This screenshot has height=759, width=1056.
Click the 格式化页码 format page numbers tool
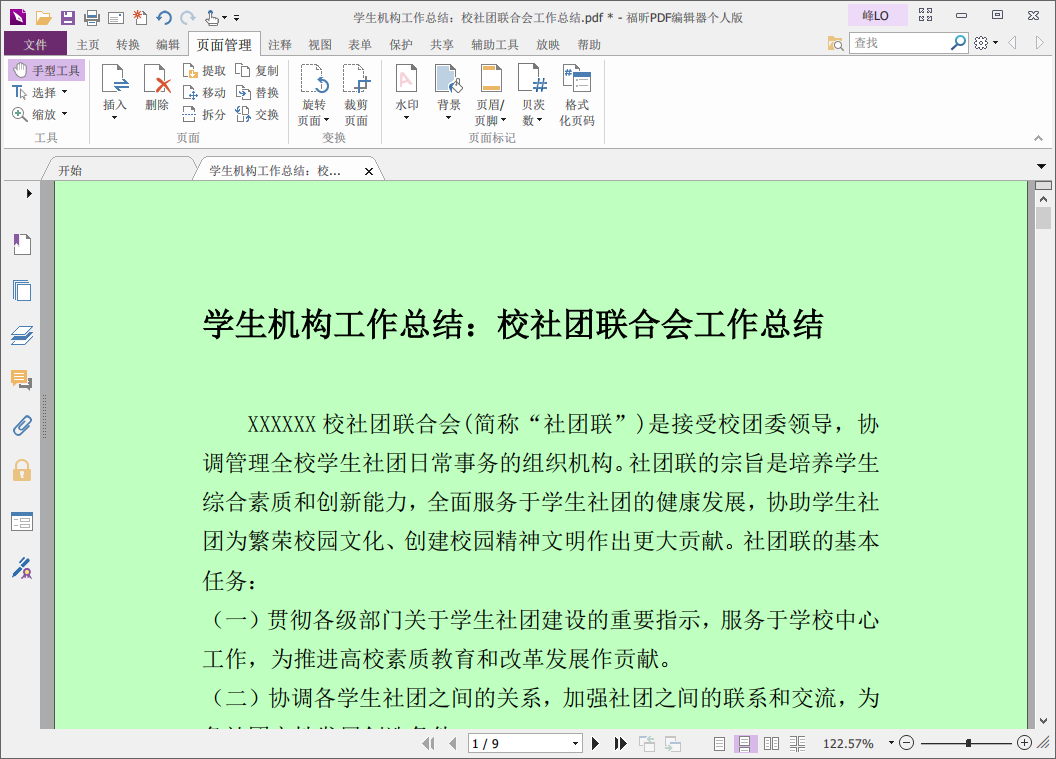[x=576, y=95]
